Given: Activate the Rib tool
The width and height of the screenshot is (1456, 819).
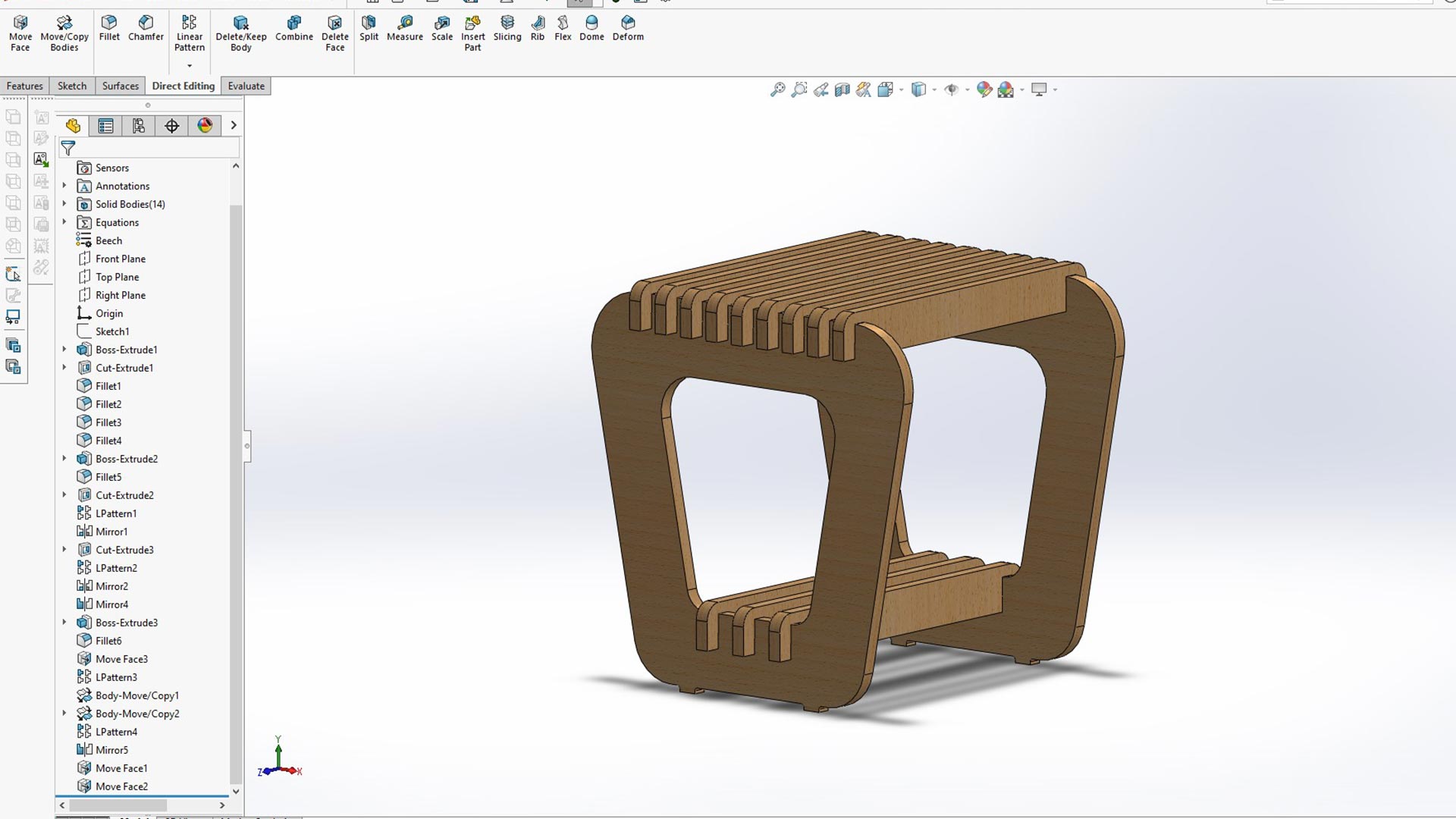Looking at the screenshot, I should [538, 29].
